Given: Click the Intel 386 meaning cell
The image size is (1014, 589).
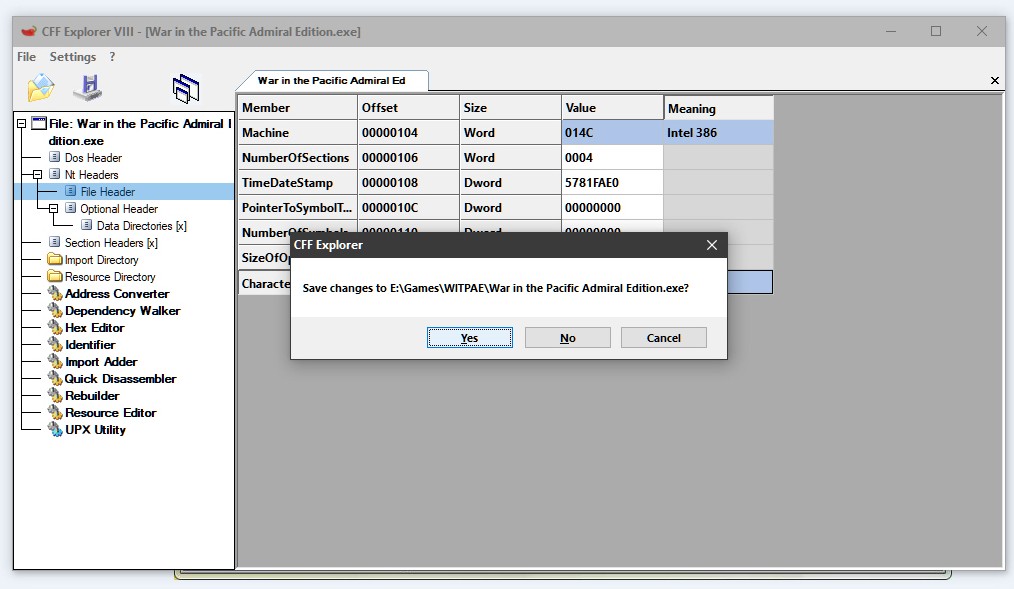Looking at the screenshot, I should click(x=718, y=133).
